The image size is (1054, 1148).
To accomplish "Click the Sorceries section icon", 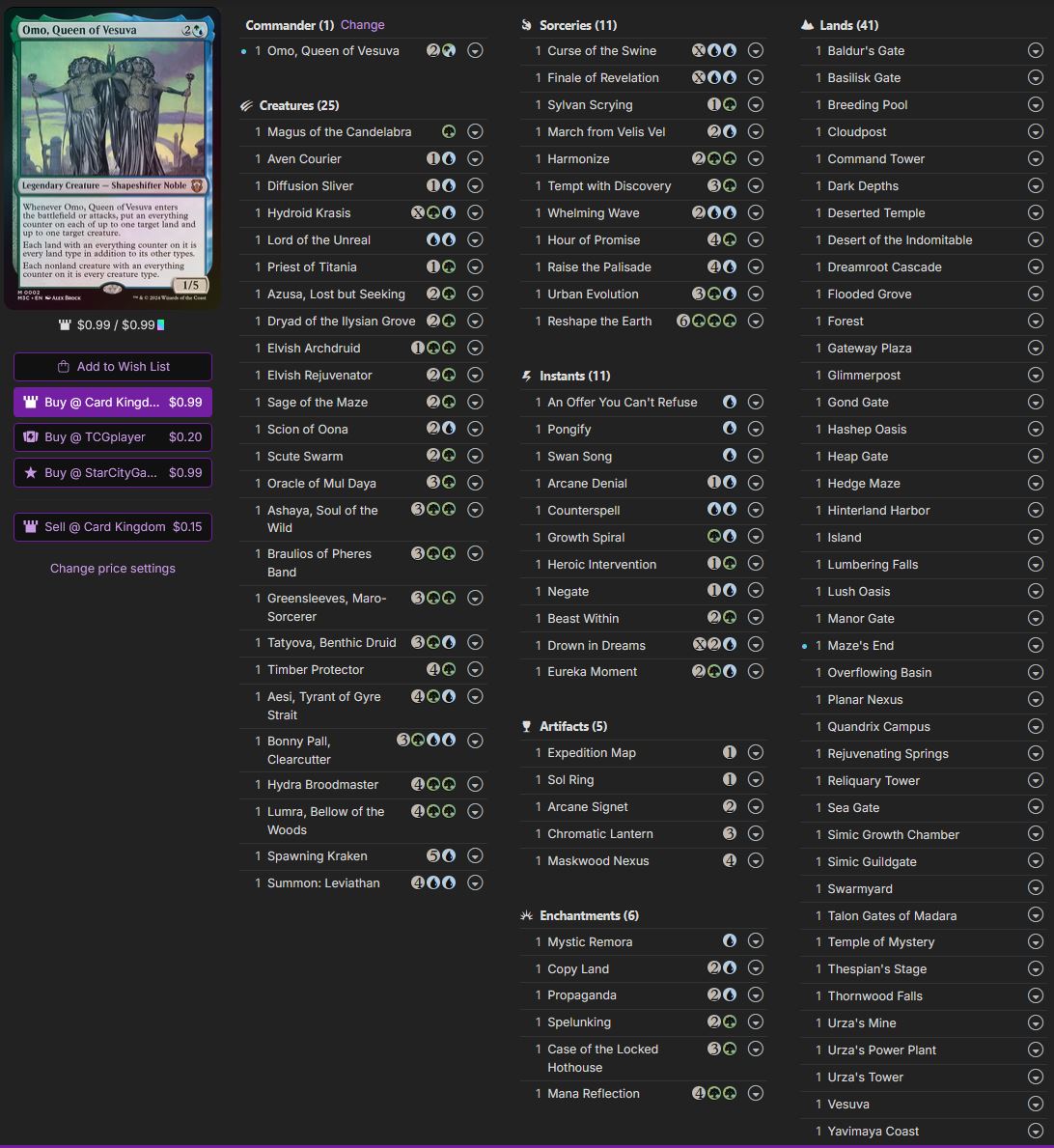I will pyautogui.click(x=526, y=25).
